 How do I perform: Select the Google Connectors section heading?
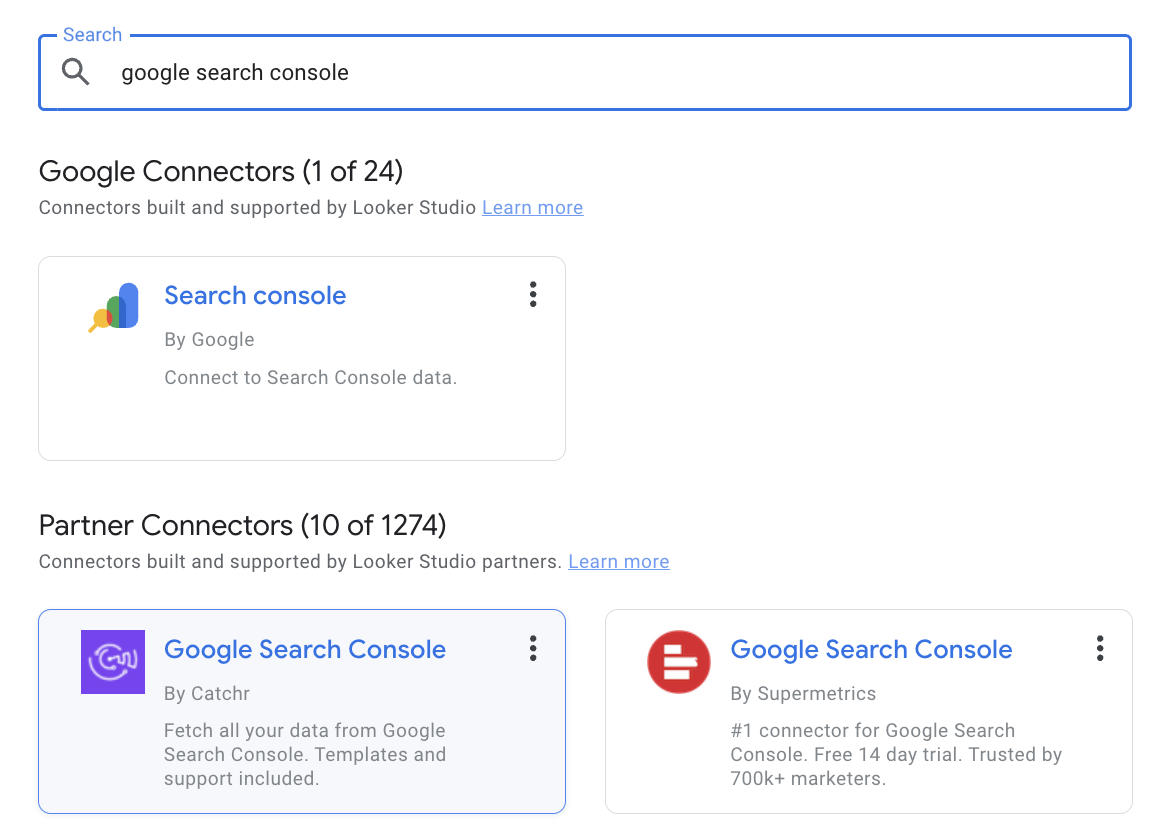pos(220,171)
